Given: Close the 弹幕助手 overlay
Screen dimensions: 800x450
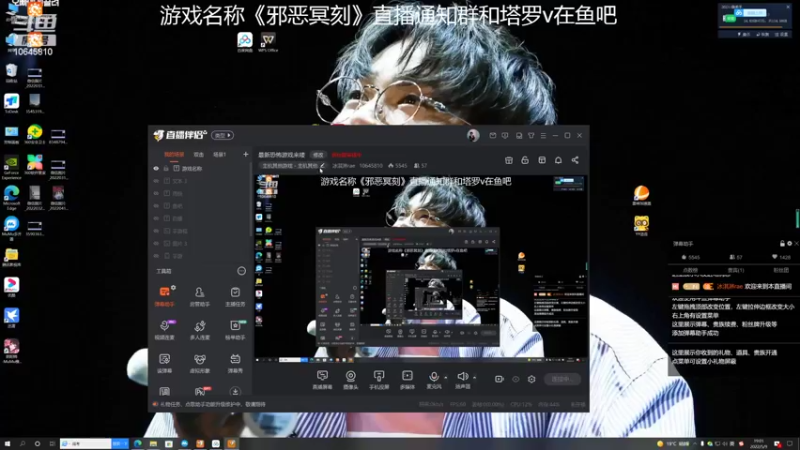Looking at the screenshot, I should [796, 244].
